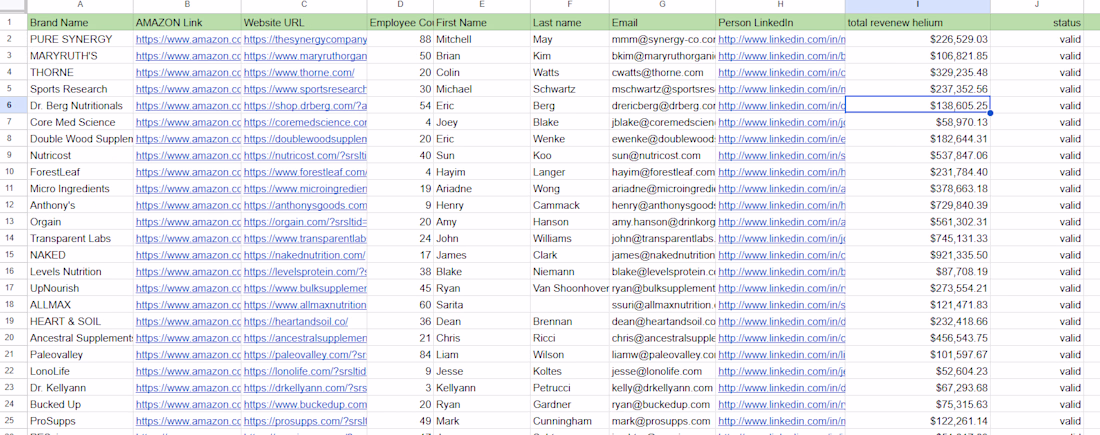This screenshot has height=435, width=1100.
Task: Select column D header
Action: click(400, 6)
